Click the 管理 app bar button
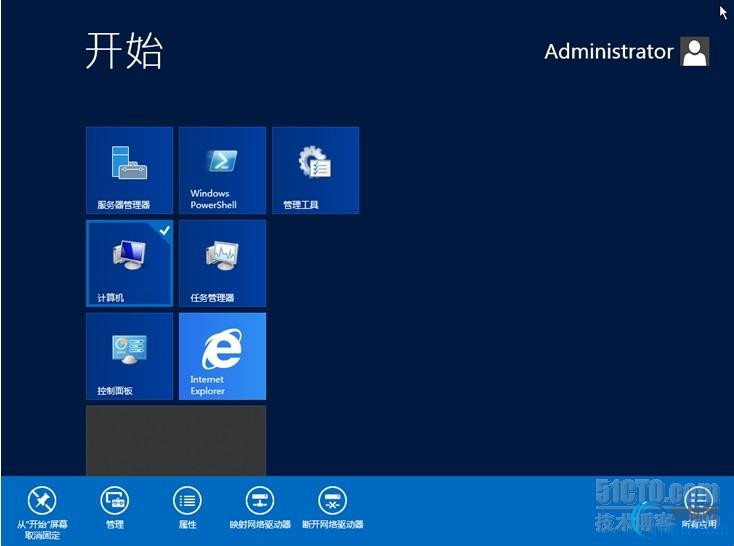The width and height of the screenshot is (734, 546). coord(115,508)
